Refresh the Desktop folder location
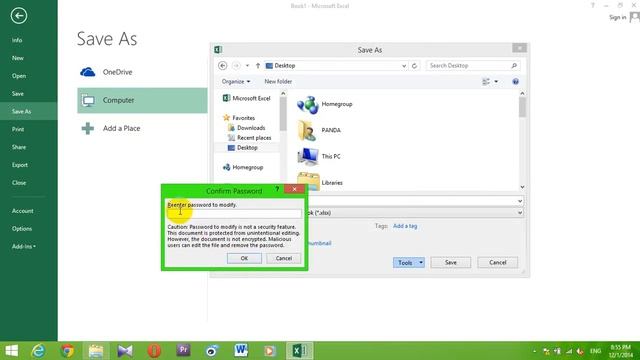The width and height of the screenshot is (640, 360). click(414, 66)
